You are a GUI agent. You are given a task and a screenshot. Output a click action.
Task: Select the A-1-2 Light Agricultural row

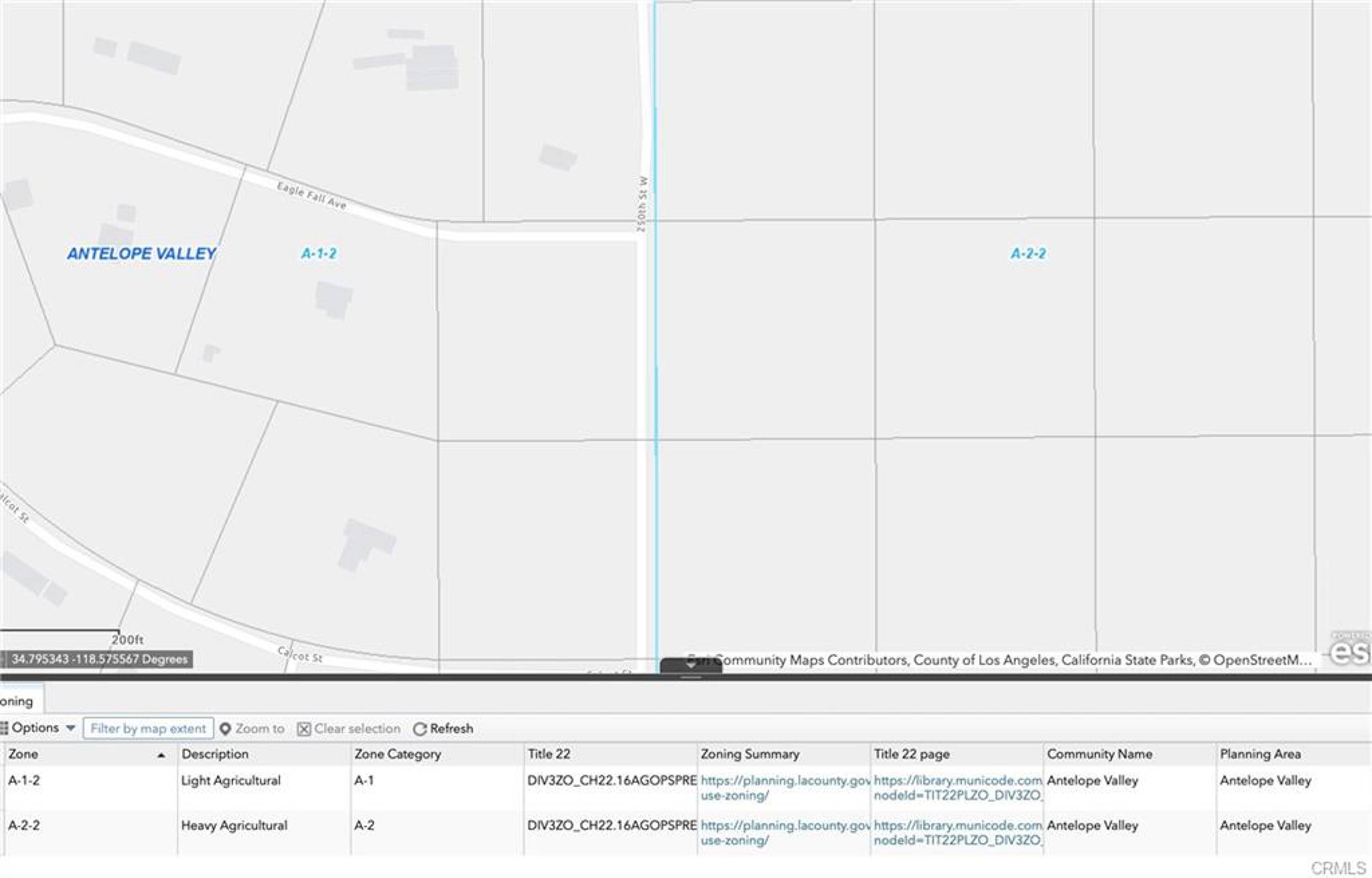tap(231, 781)
